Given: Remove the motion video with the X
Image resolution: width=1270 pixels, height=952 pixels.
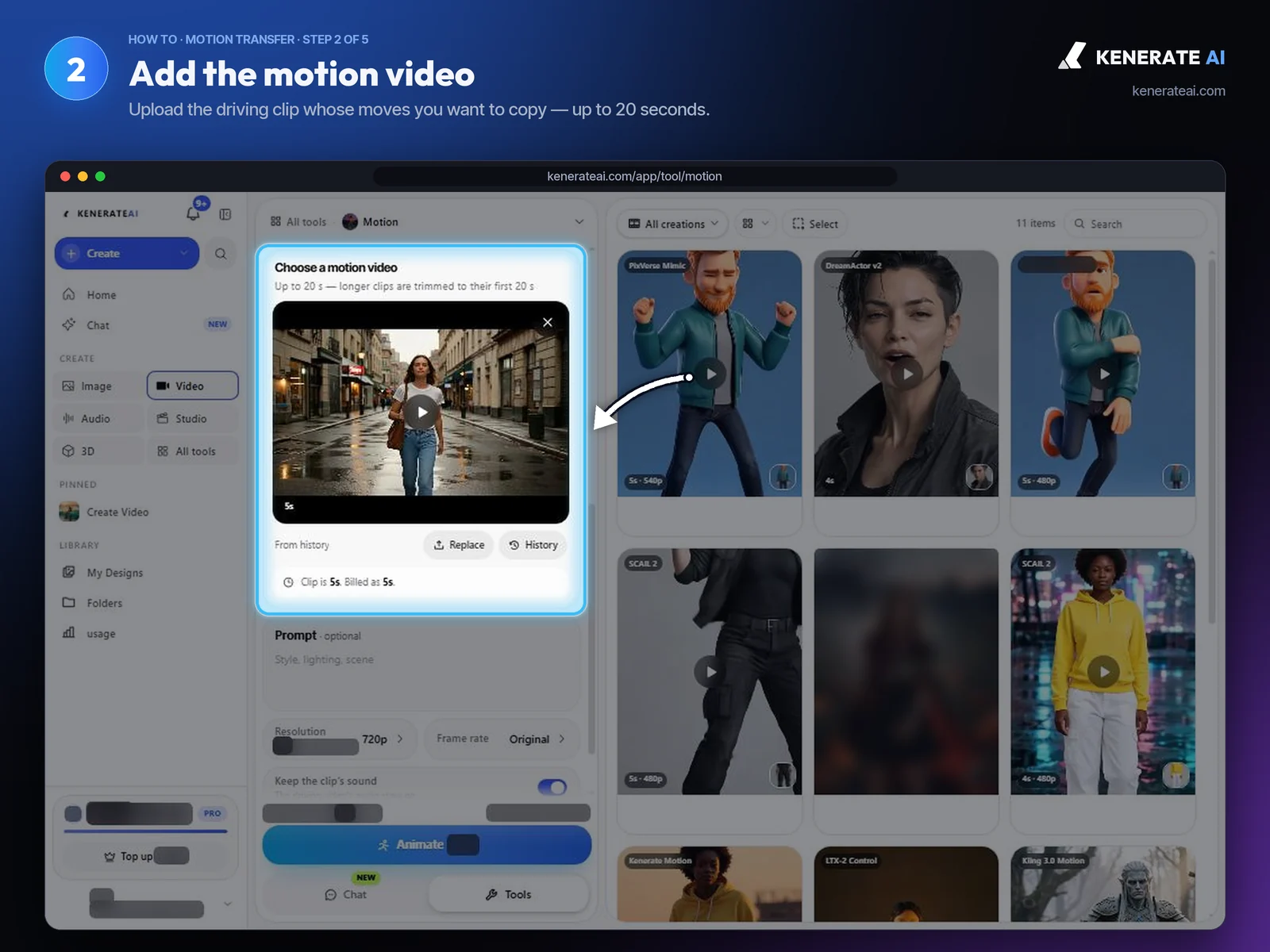Looking at the screenshot, I should (547, 322).
